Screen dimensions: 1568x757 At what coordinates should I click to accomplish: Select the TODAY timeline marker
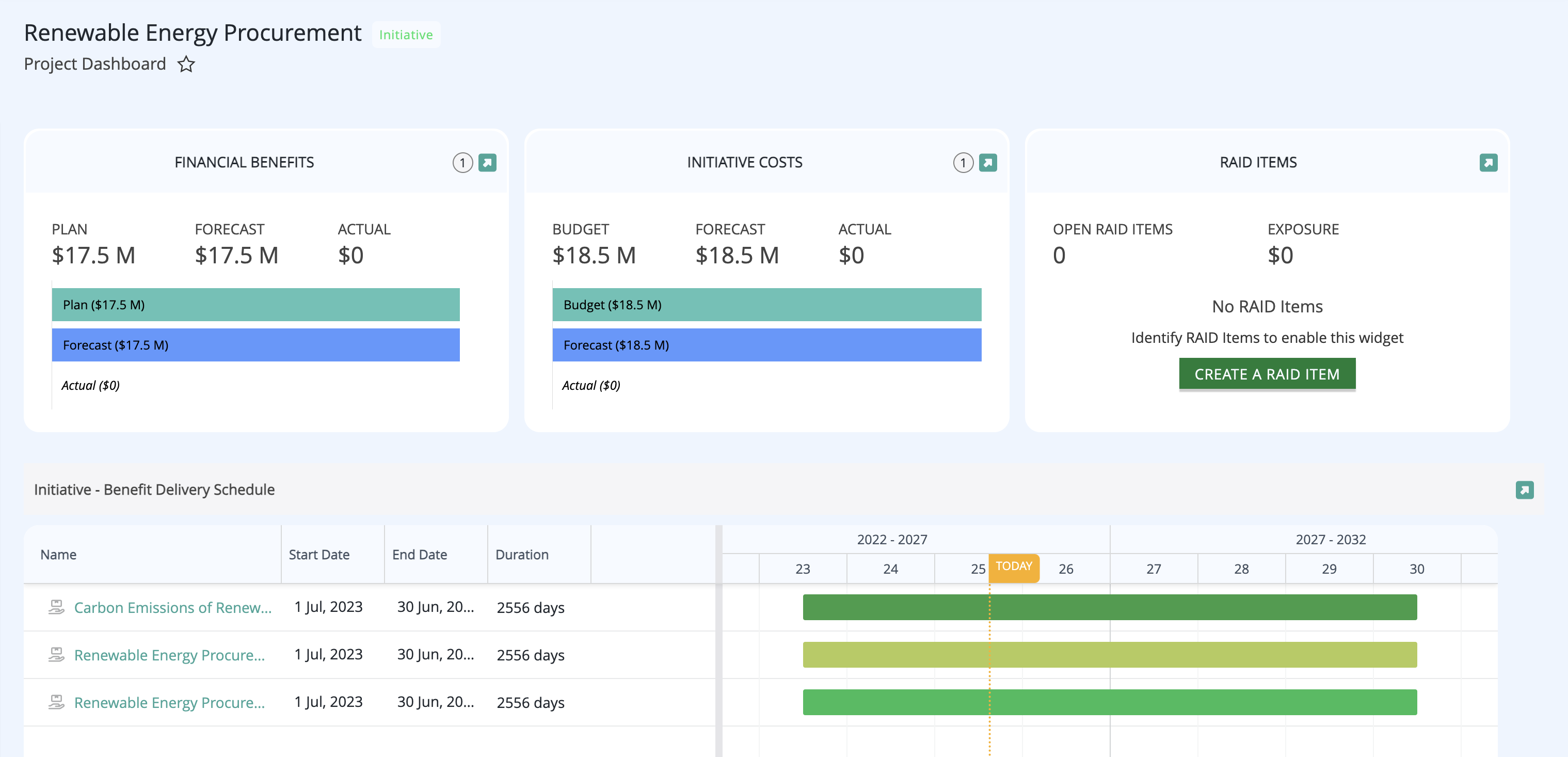(1014, 566)
